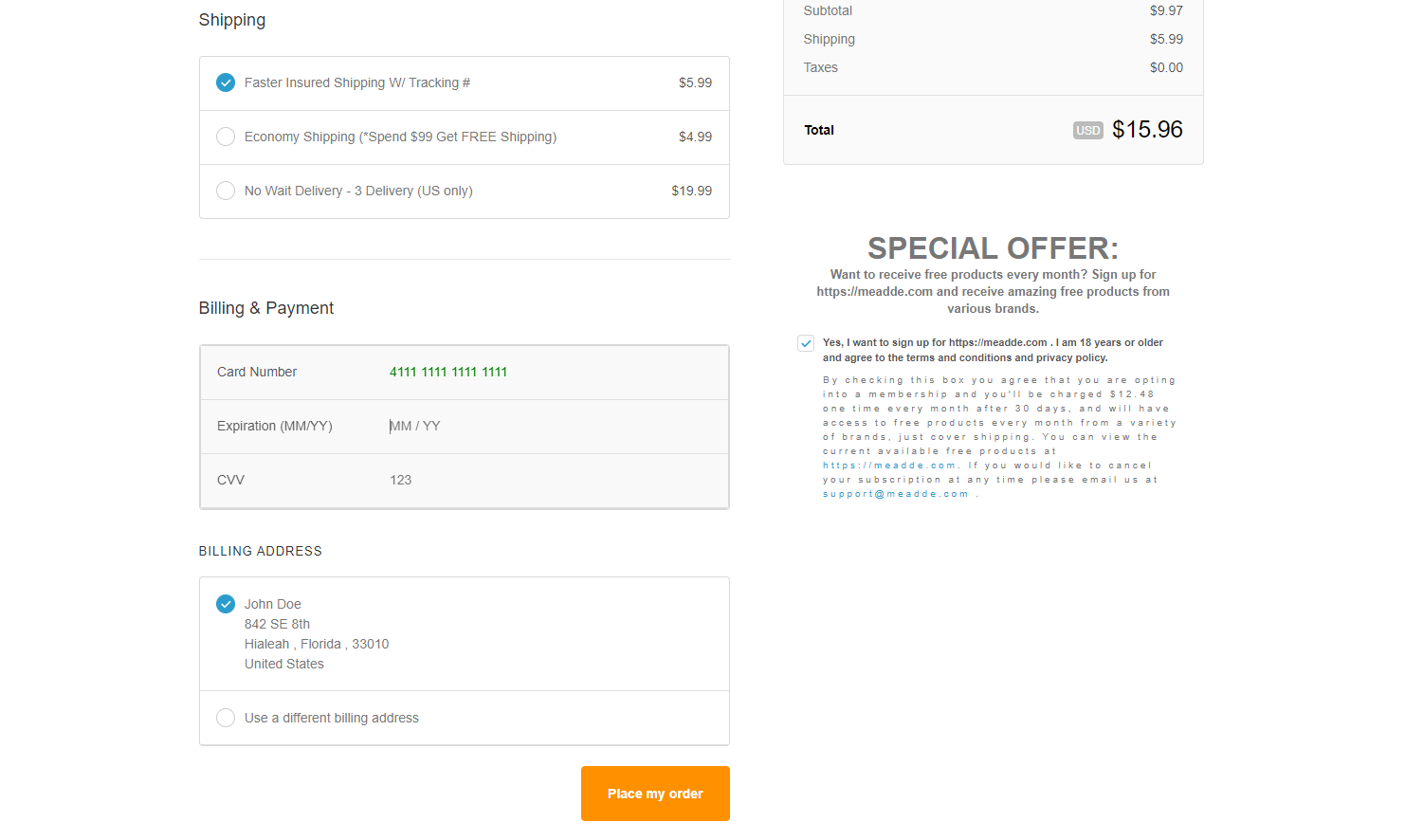The height and width of the screenshot is (840, 1423).
Task: Click the Card Number input field
Action: click(x=550, y=372)
